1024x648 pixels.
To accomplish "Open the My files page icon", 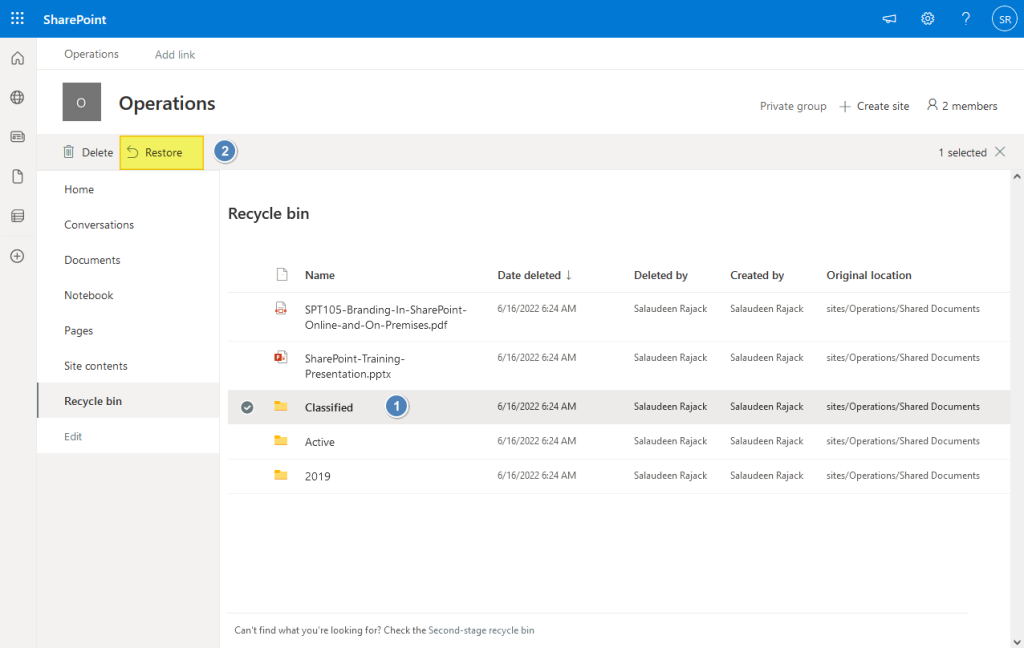I will tap(18, 176).
